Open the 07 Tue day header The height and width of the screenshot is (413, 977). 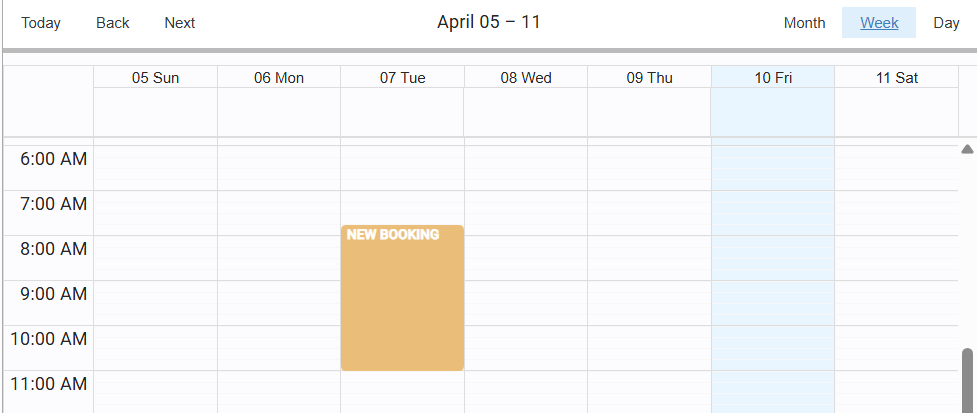(x=402, y=78)
